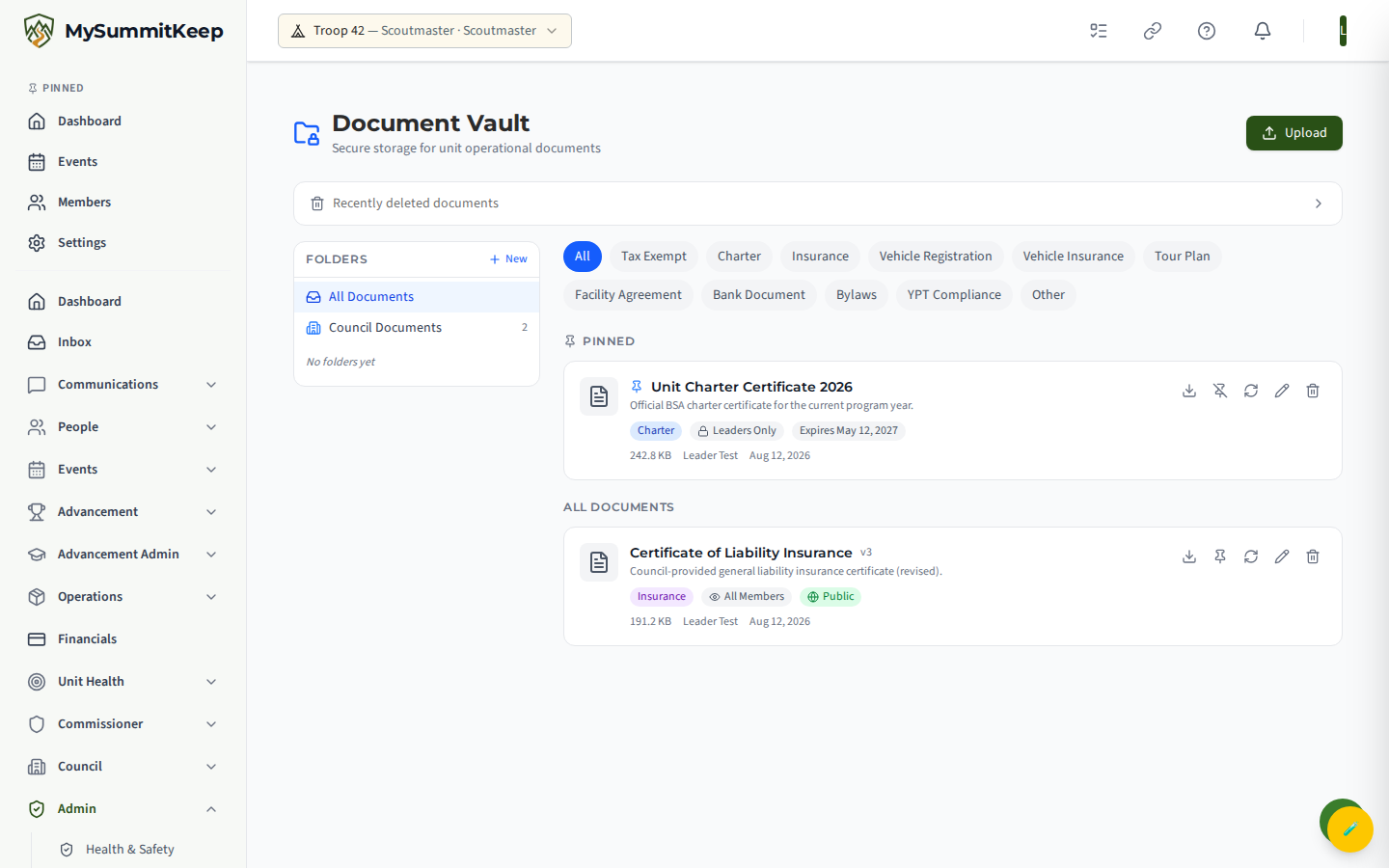
Task: Filter by Bylaws
Action: coord(857,295)
